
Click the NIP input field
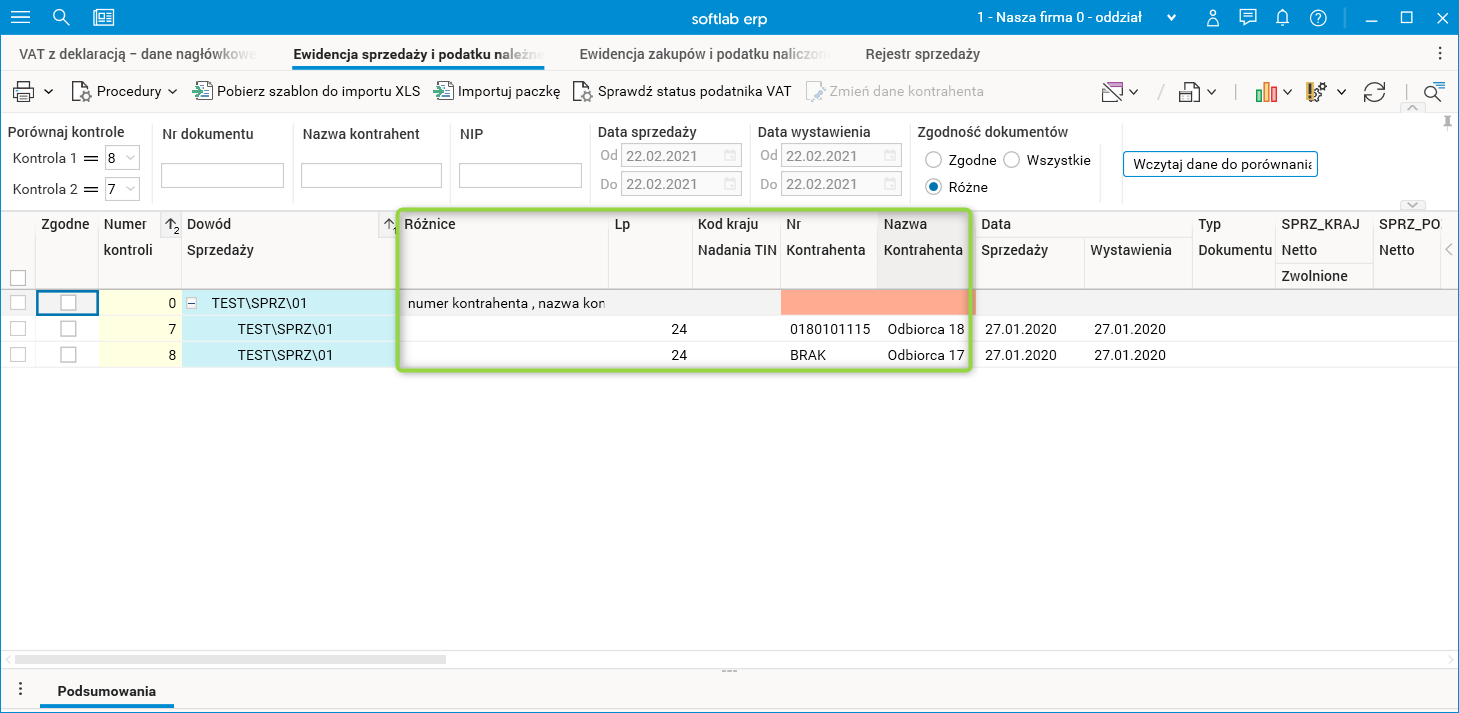point(520,176)
